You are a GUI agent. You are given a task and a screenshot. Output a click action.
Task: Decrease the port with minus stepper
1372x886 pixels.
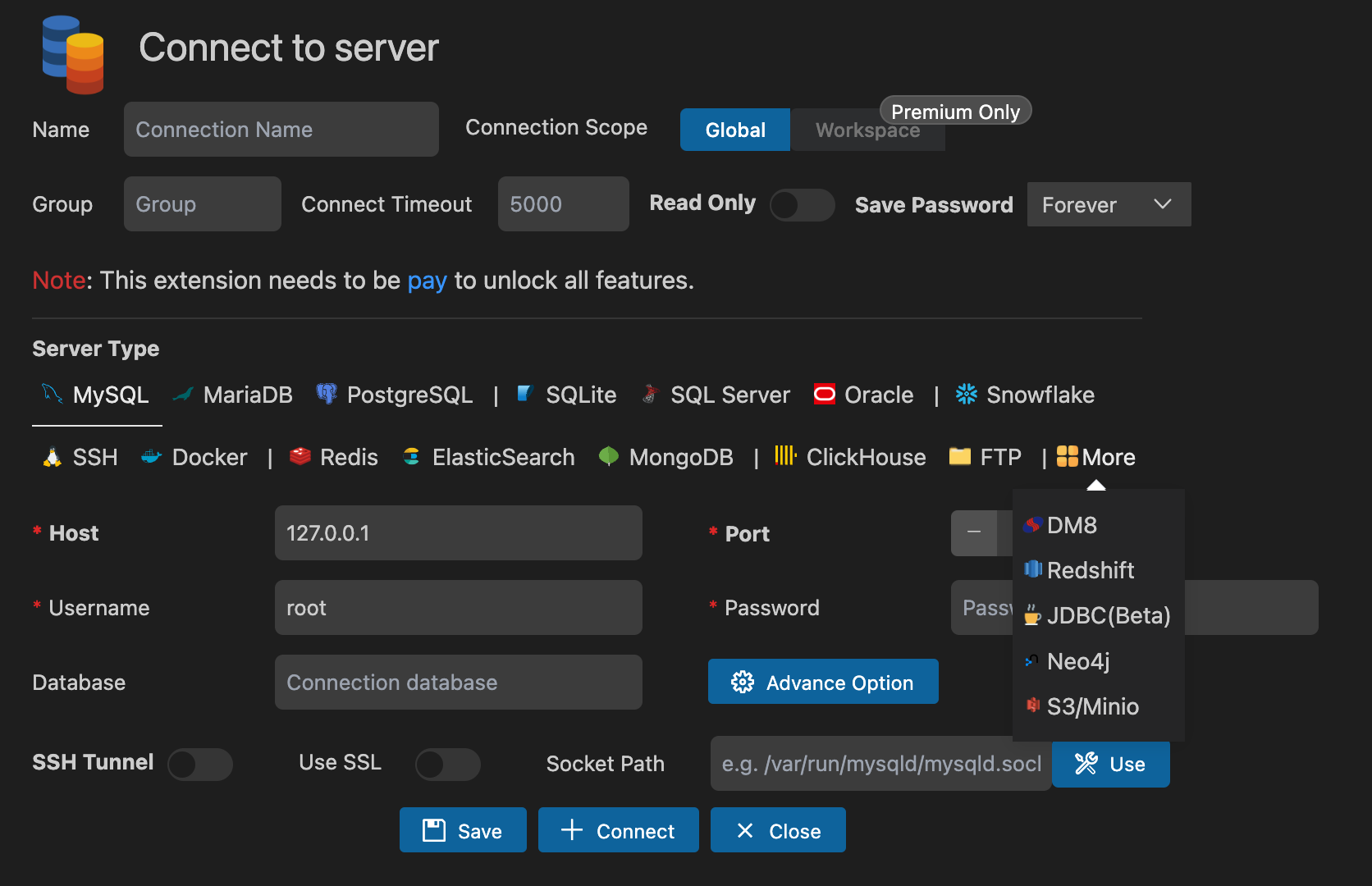(974, 533)
